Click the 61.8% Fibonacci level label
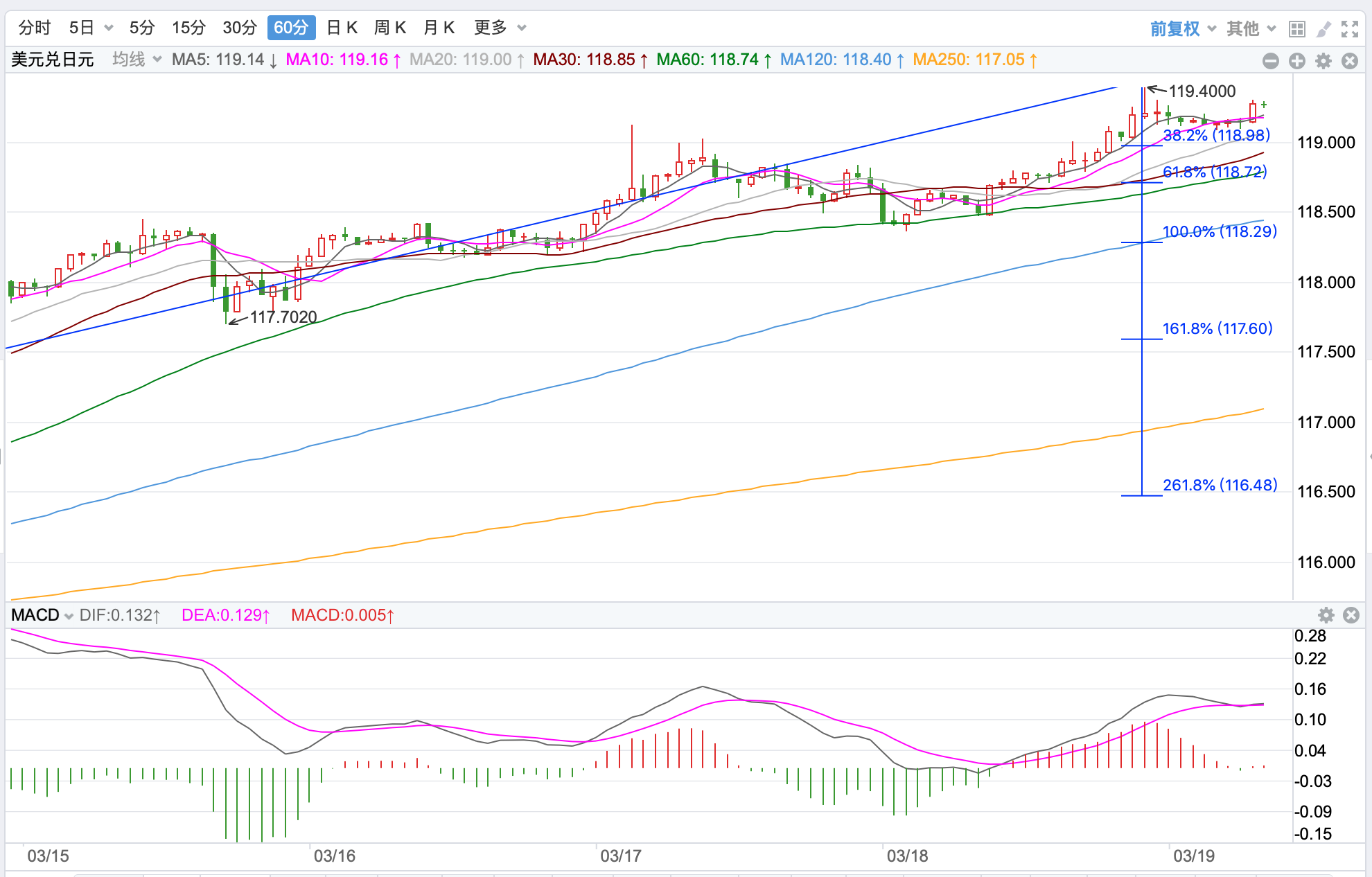The height and width of the screenshot is (877, 1372). 1214,172
